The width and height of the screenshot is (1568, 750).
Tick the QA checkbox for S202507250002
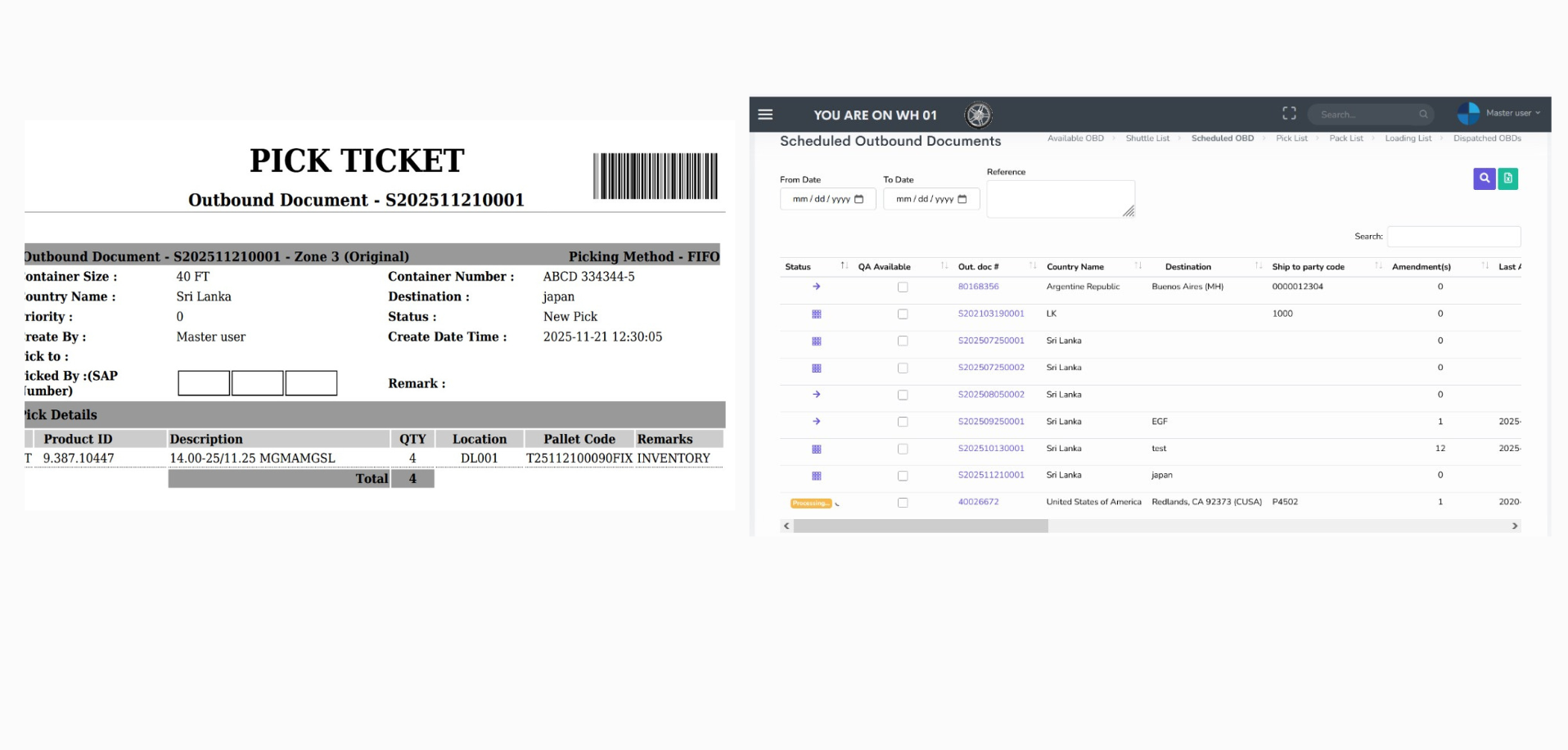tap(903, 368)
